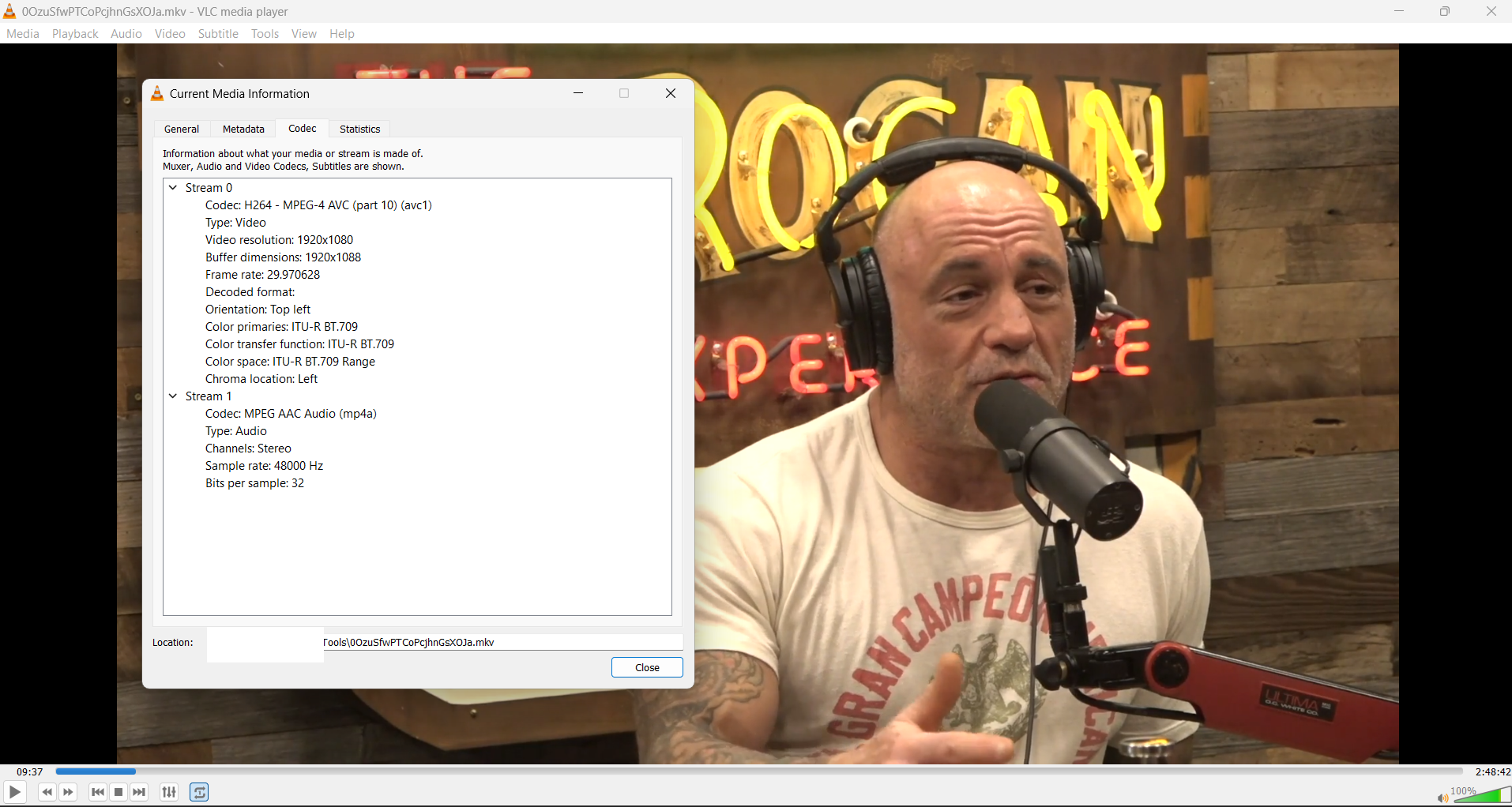Open the Playback menu
1512x807 pixels.
75,33
